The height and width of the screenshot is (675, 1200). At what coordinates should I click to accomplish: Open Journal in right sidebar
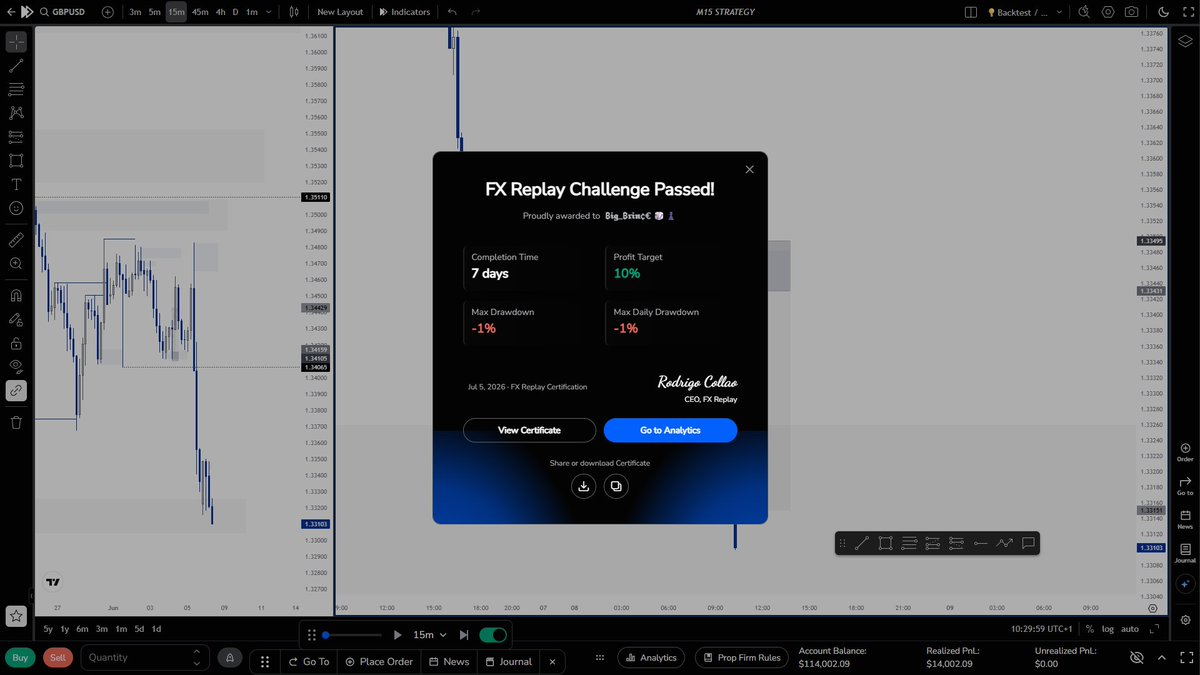[1185, 554]
